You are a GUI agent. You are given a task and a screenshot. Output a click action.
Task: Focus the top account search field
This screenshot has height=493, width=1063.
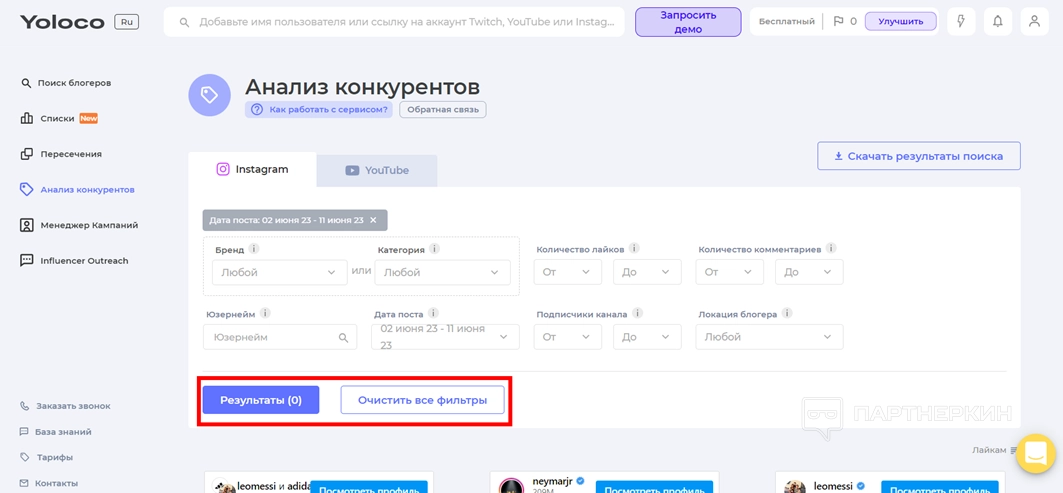pos(394,22)
